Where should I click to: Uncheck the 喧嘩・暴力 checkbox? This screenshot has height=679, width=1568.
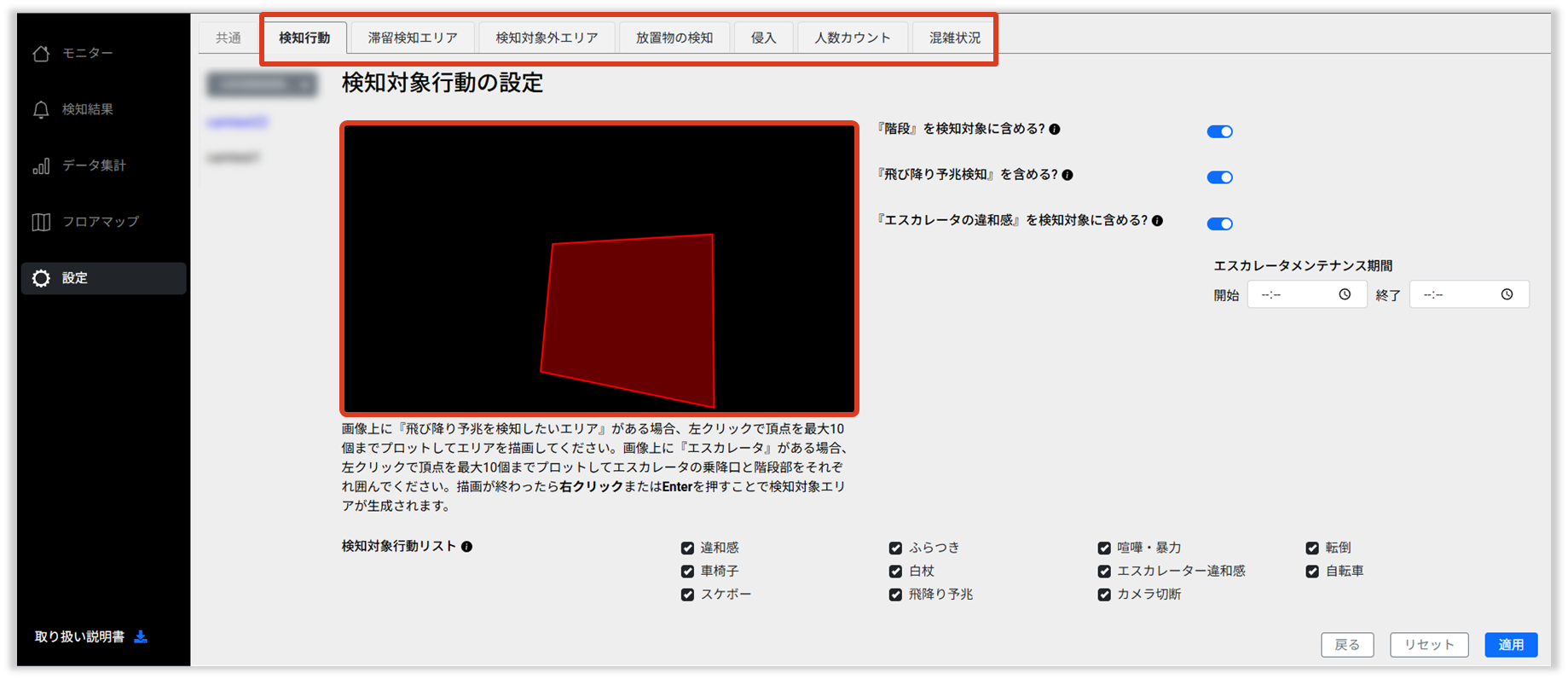pos(1104,548)
